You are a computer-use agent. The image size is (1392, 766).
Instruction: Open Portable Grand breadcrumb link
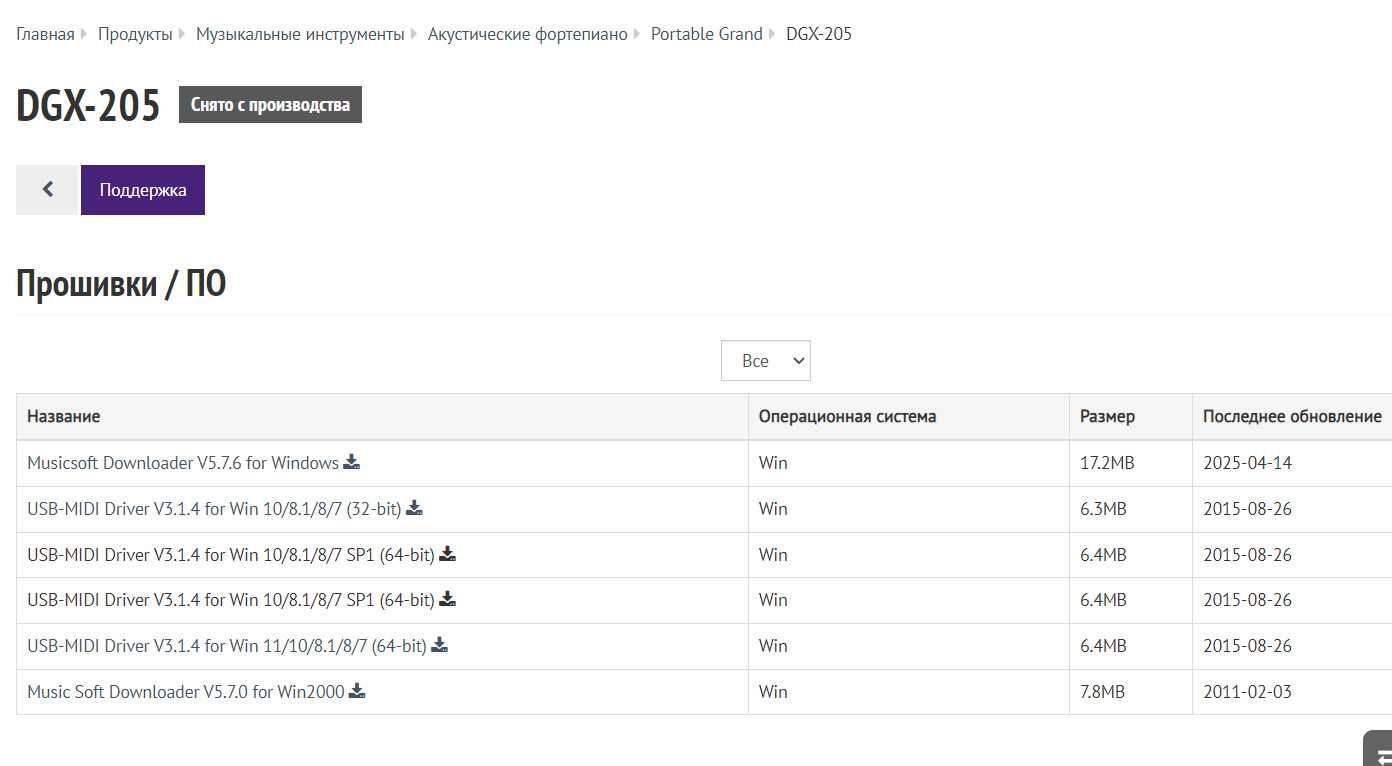[707, 34]
